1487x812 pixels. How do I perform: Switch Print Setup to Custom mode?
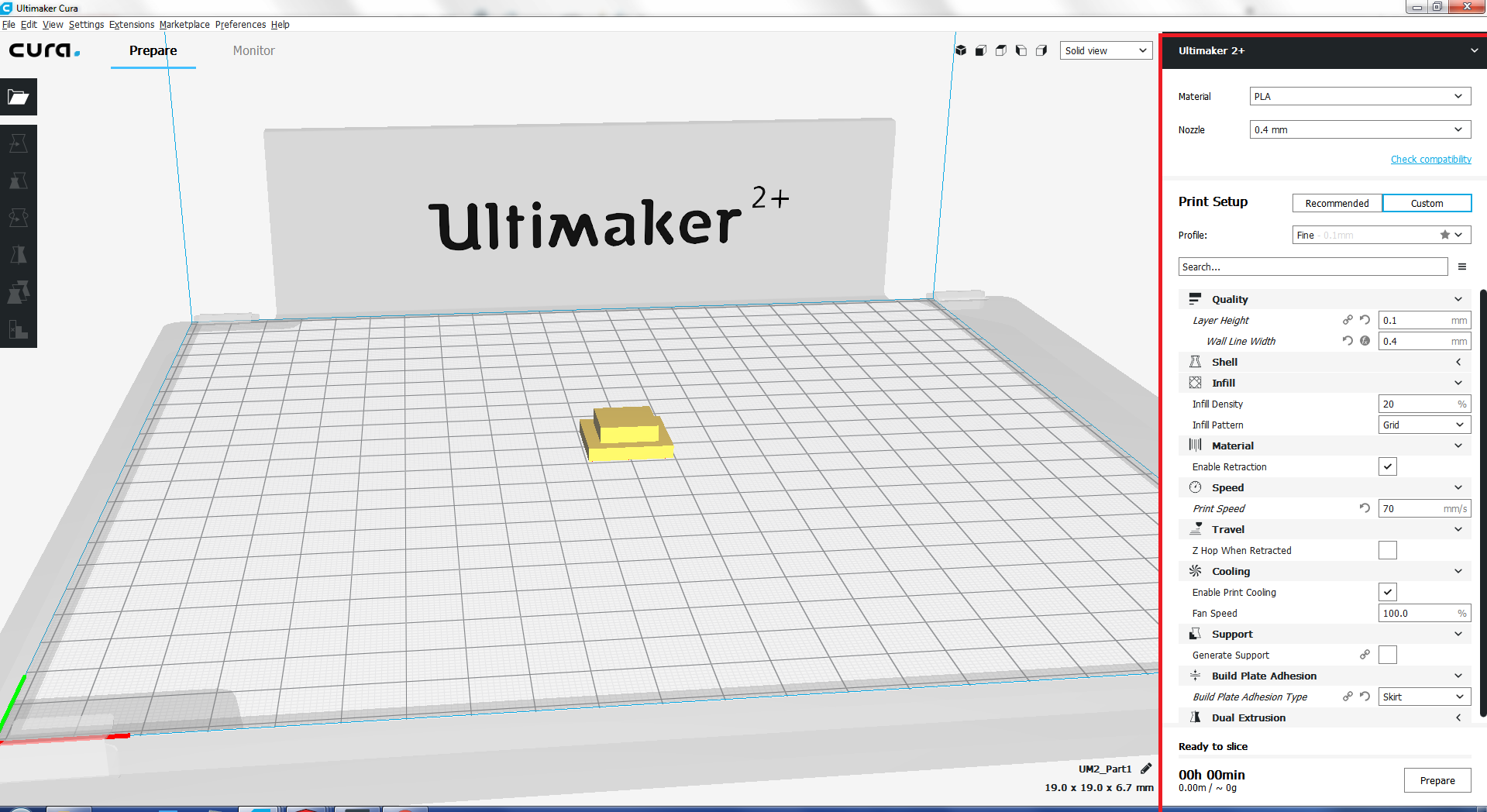1427,203
